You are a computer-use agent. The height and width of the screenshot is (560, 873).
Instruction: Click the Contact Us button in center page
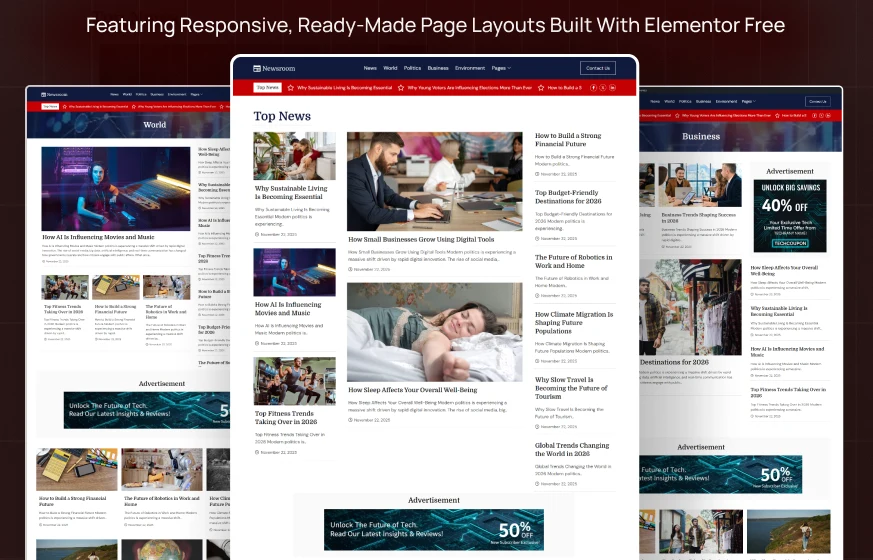[598, 68]
